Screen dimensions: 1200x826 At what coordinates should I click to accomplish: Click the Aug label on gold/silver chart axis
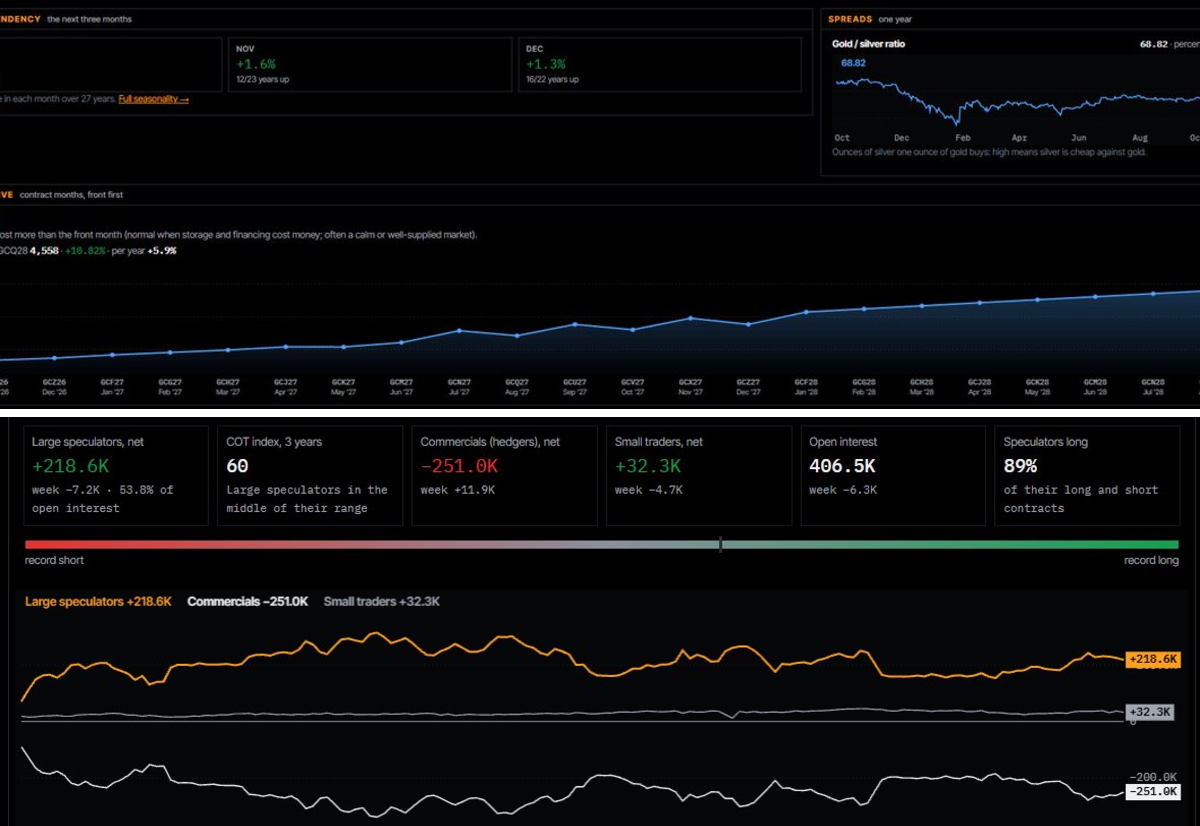click(x=1141, y=138)
